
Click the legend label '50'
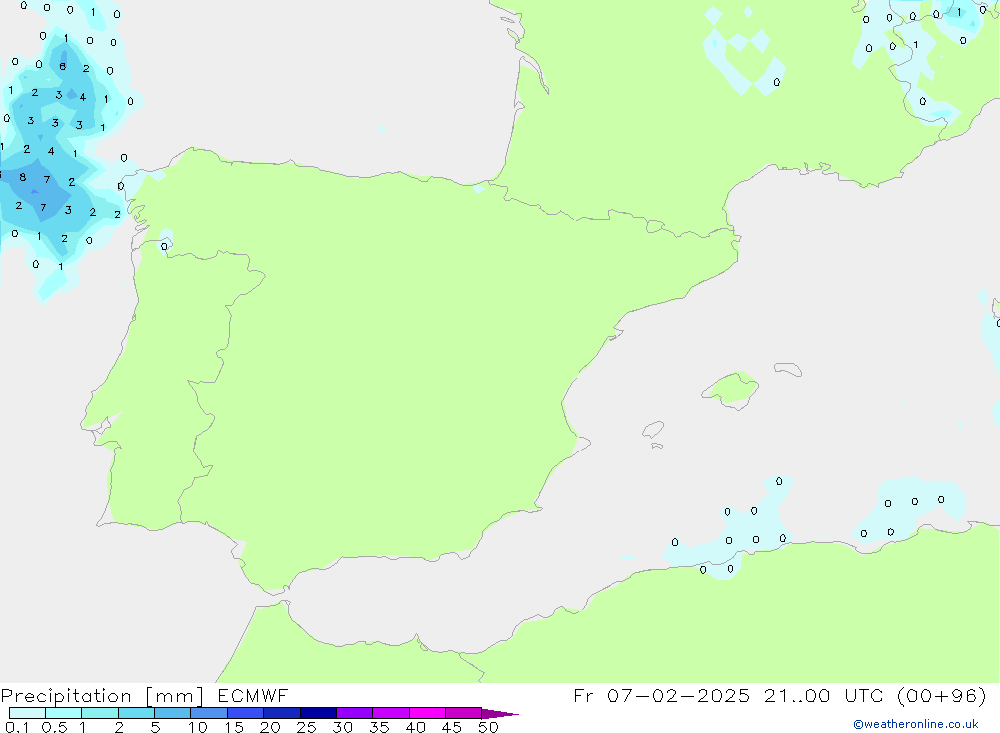click(489, 727)
